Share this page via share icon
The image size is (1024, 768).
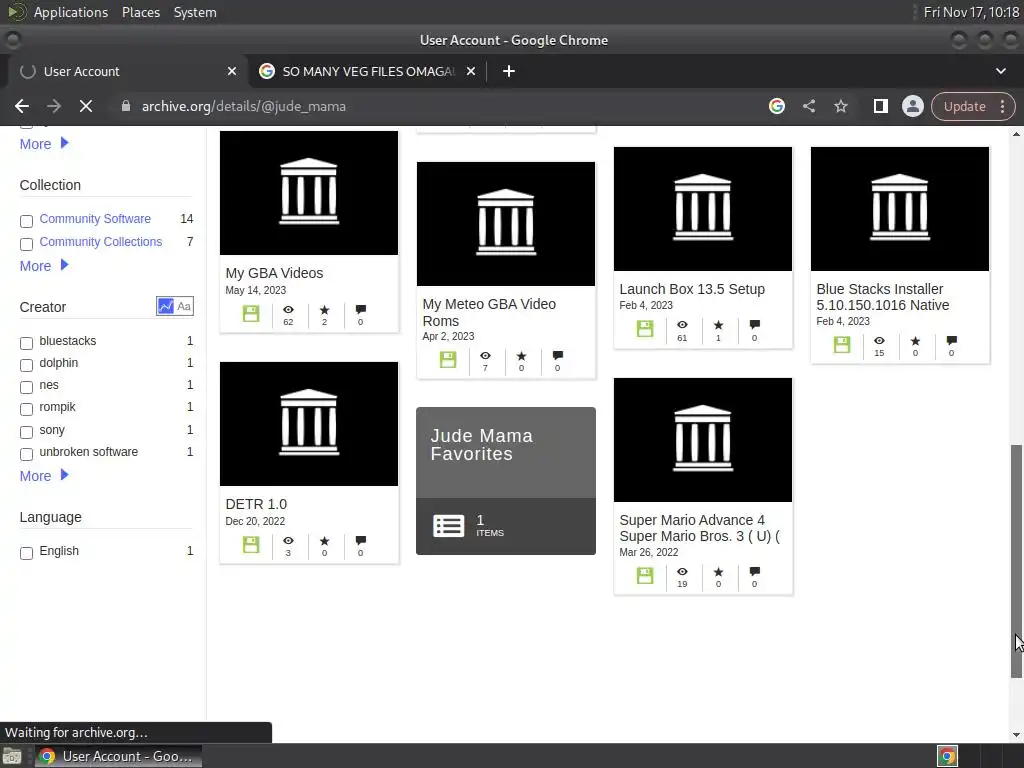(x=808, y=106)
